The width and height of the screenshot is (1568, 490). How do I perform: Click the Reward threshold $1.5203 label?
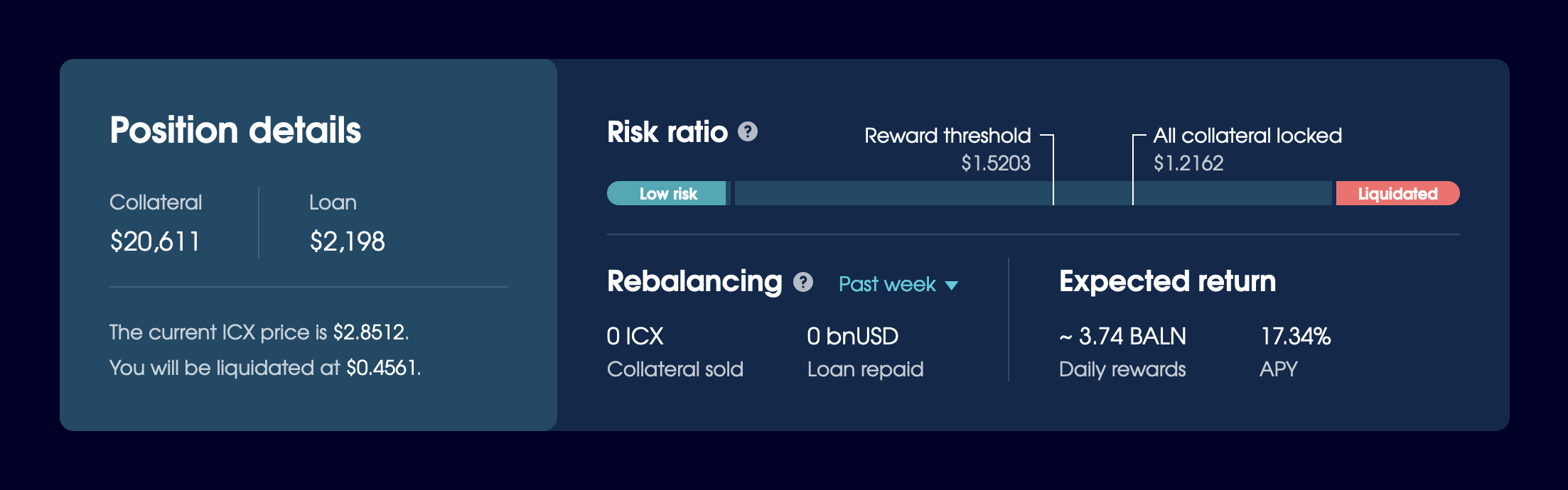click(947, 148)
